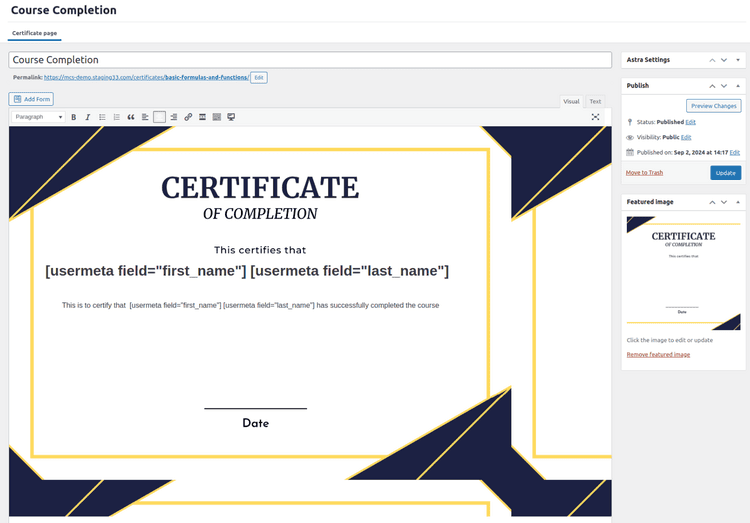This screenshot has width=750, height=523.
Task: Select the Certificate page tab
Action: [34, 33]
